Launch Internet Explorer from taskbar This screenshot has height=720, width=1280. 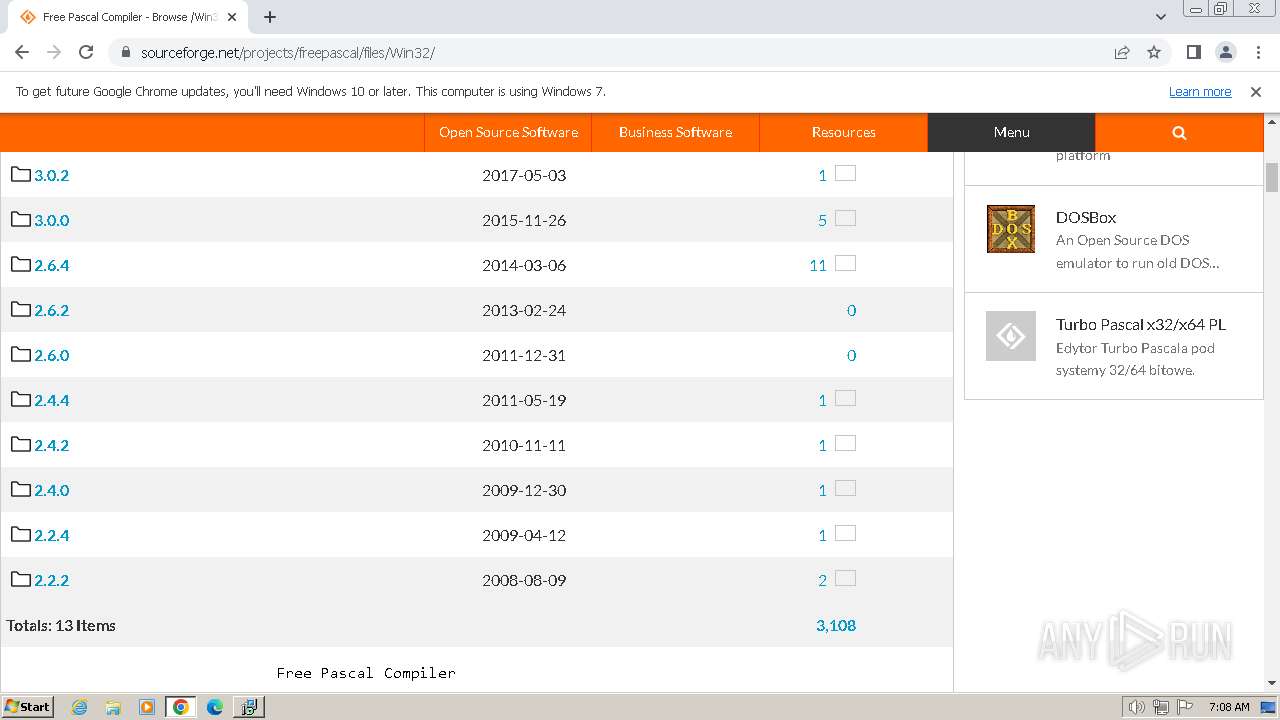[x=80, y=707]
